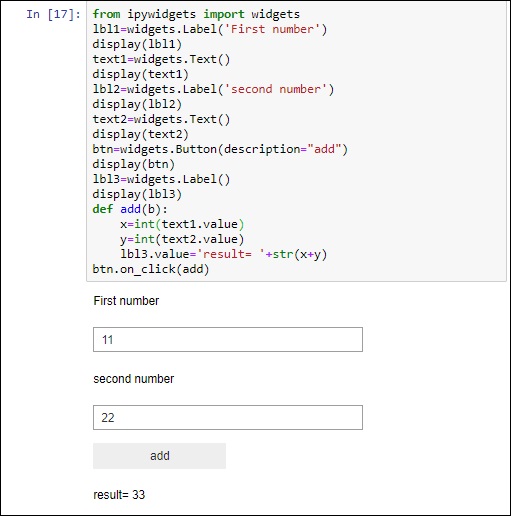Click the First number label
The height and width of the screenshot is (516, 511).
coord(126,301)
